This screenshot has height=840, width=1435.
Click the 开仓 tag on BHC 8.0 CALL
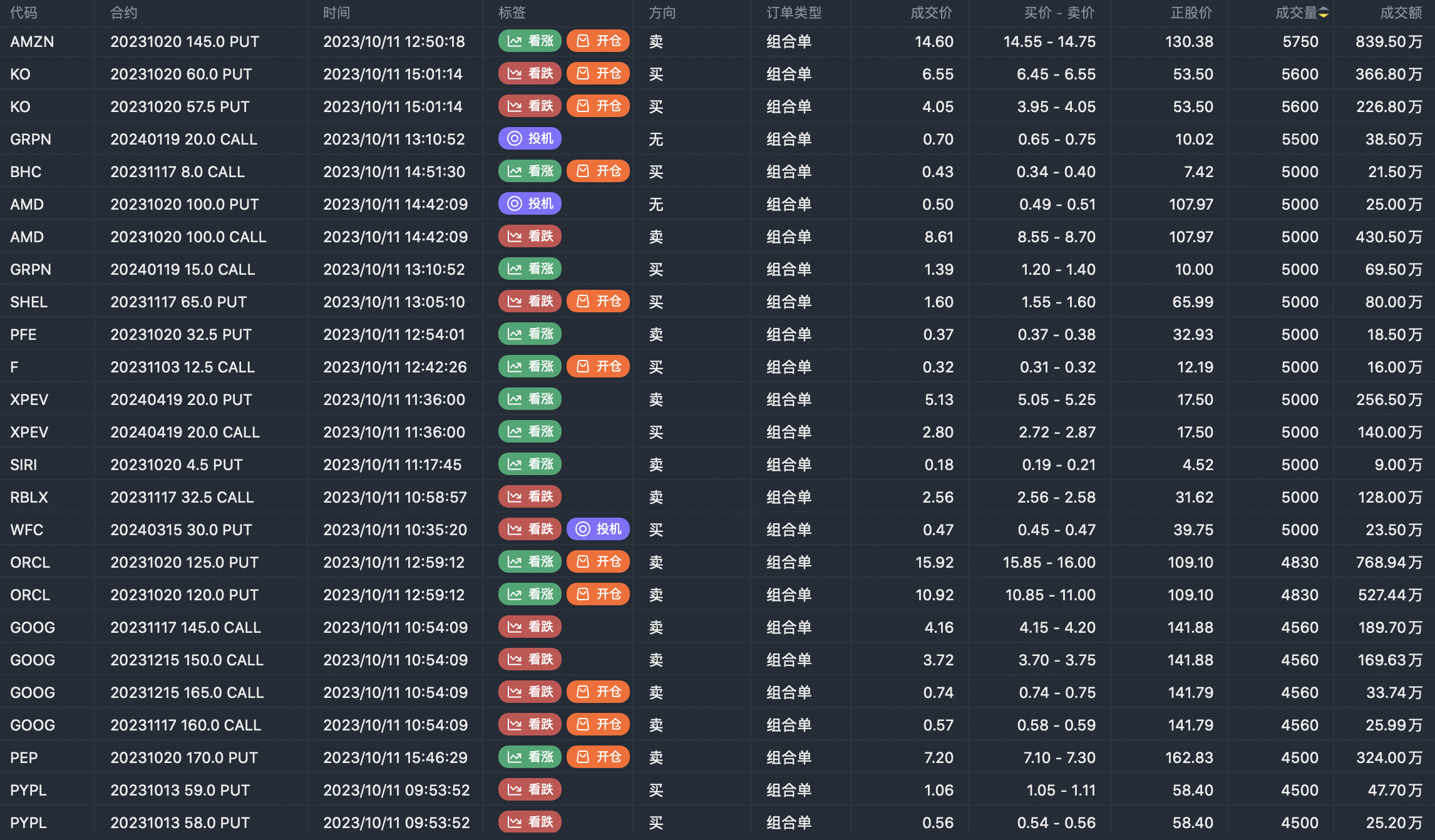point(598,172)
